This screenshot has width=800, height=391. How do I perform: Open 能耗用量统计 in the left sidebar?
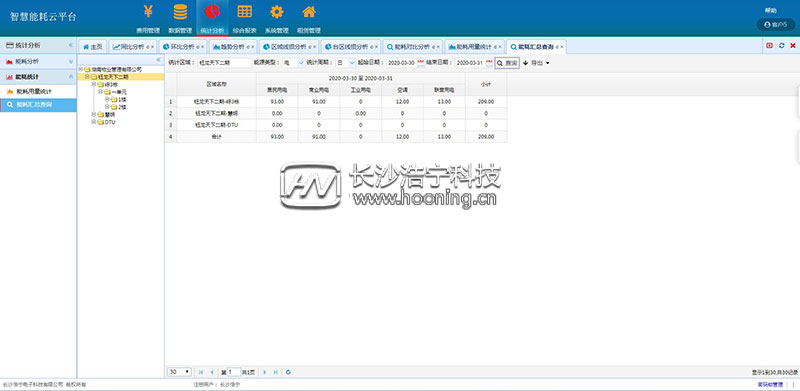point(38,91)
